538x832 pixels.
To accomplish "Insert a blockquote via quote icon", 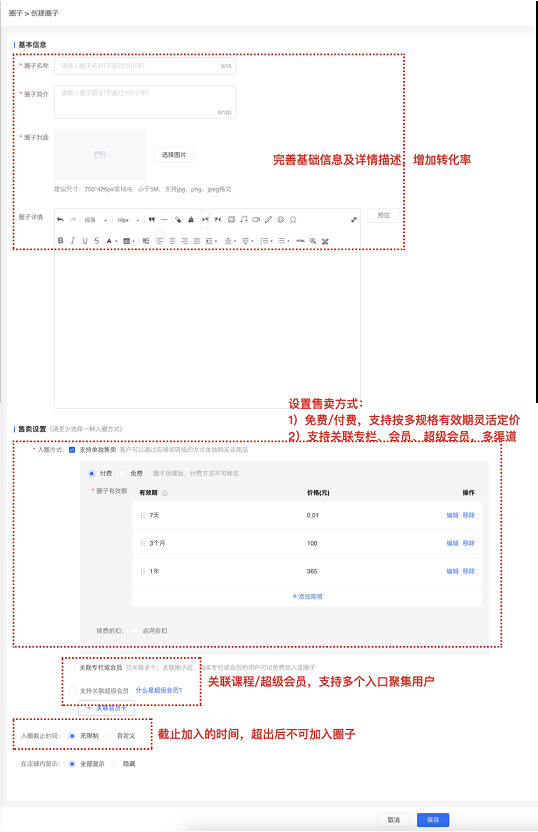I will coord(152,220).
